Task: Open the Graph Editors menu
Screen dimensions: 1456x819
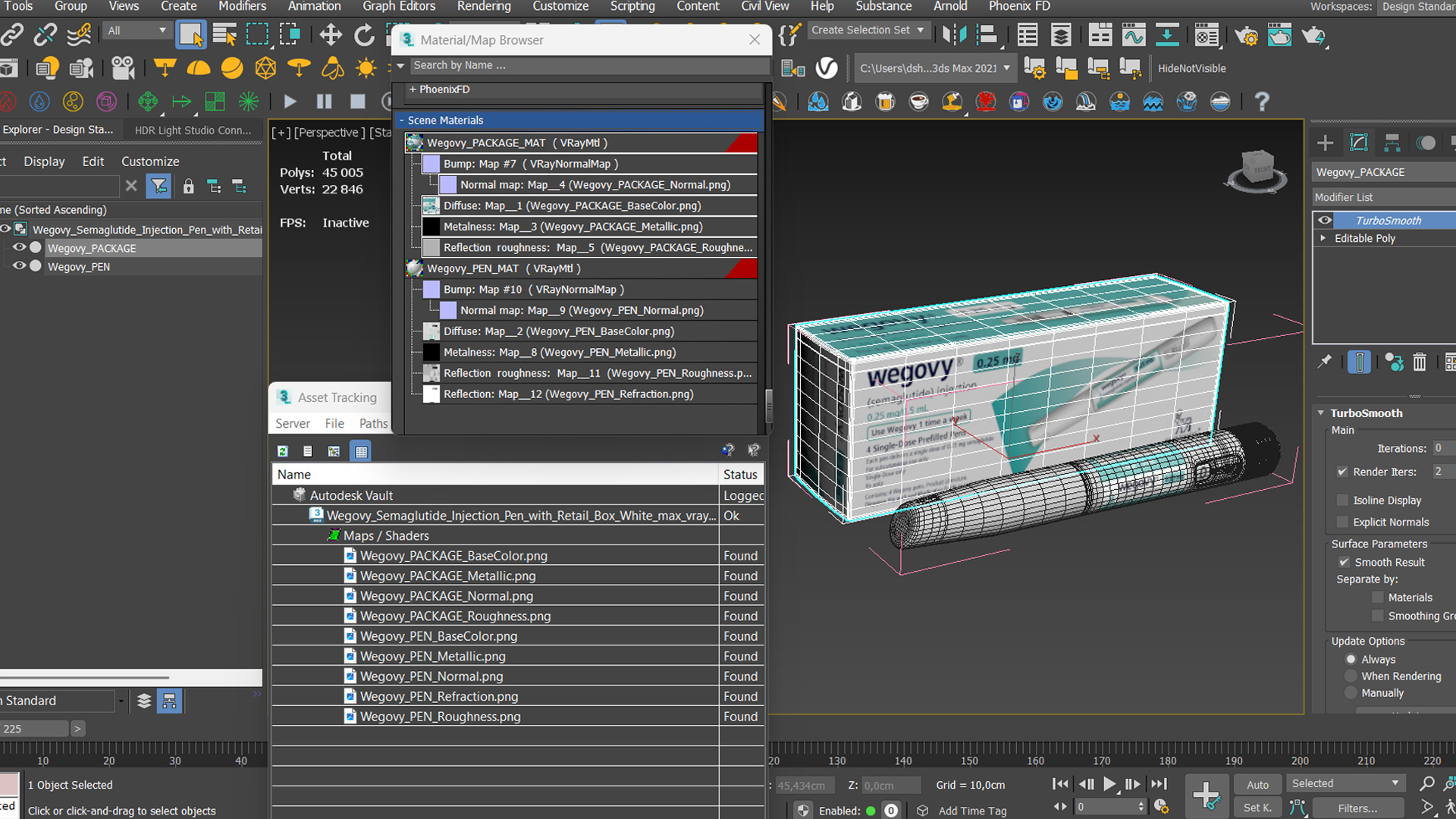Action: (399, 6)
